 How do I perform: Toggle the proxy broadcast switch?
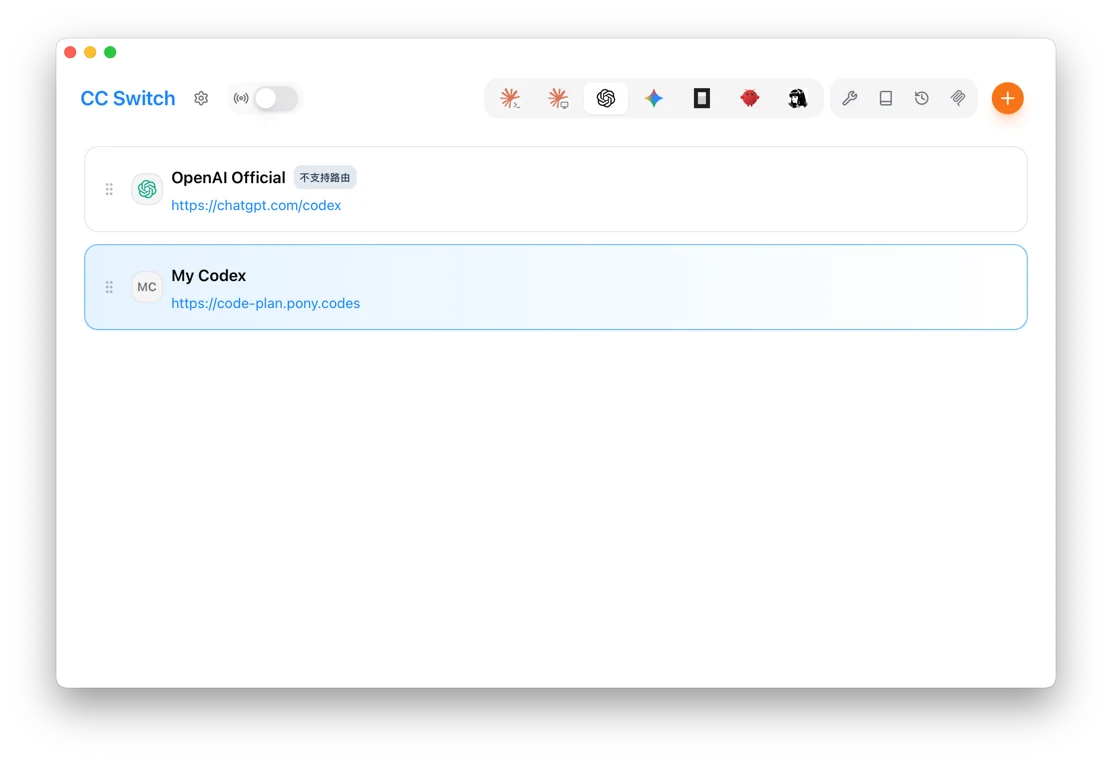(x=276, y=98)
